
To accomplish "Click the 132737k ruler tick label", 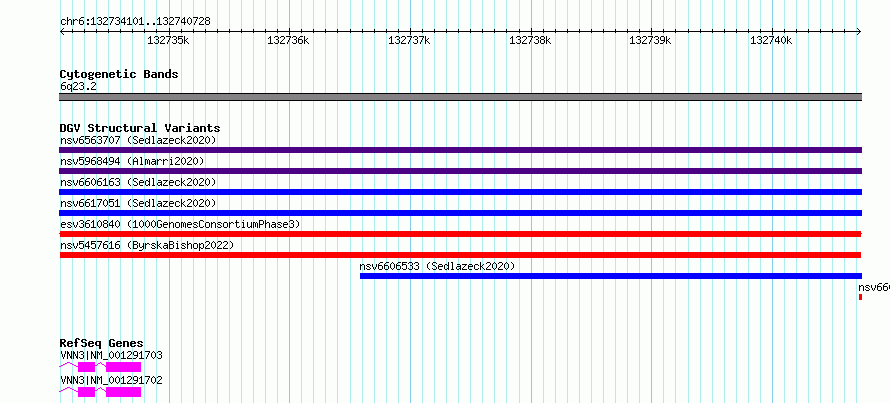I will pos(409,40).
